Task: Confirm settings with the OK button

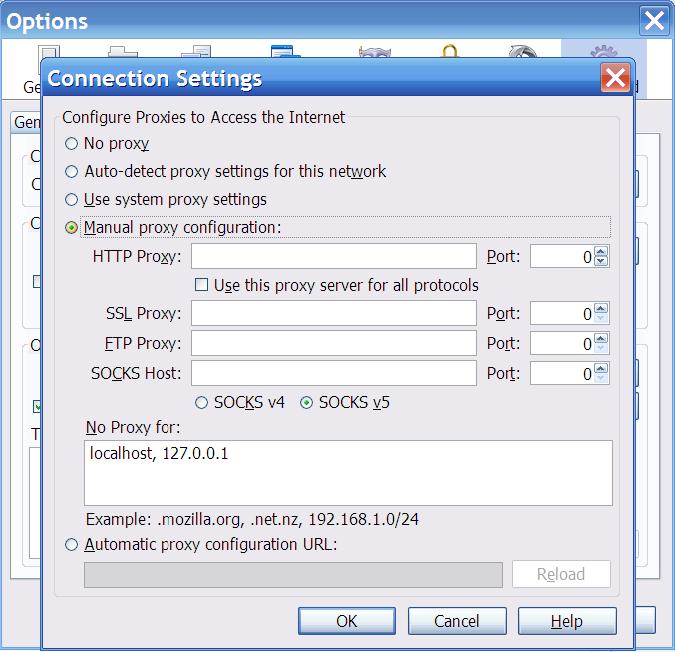Action: click(x=347, y=621)
